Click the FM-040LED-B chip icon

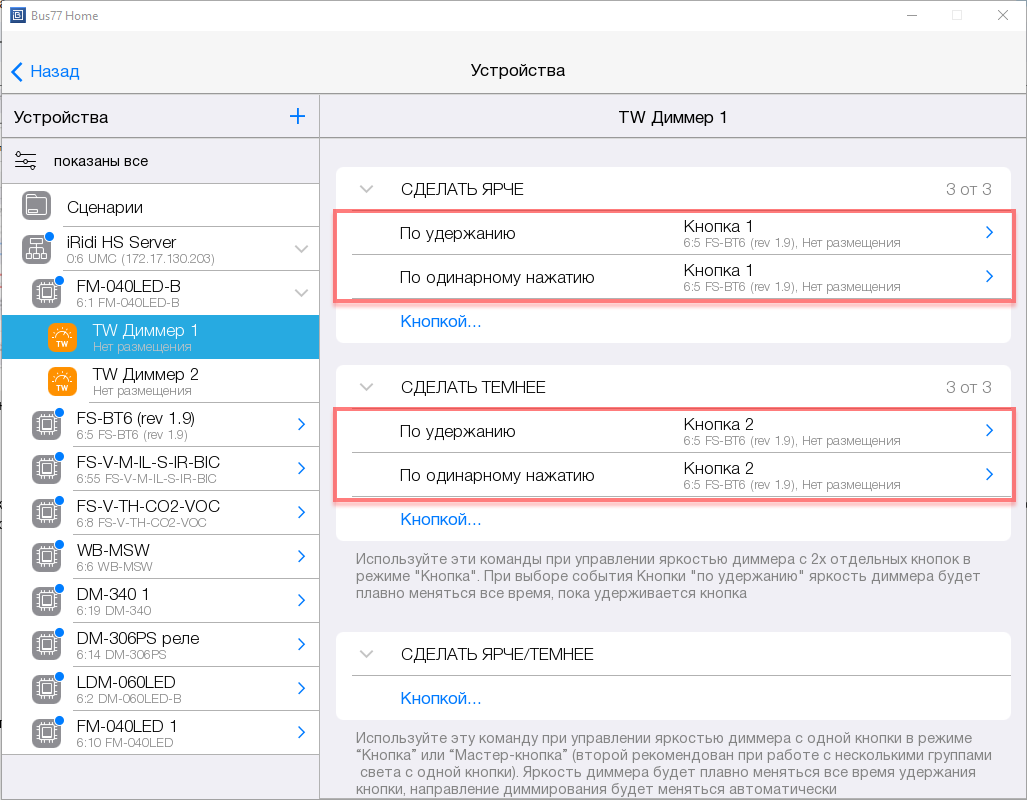click(45, 293)
